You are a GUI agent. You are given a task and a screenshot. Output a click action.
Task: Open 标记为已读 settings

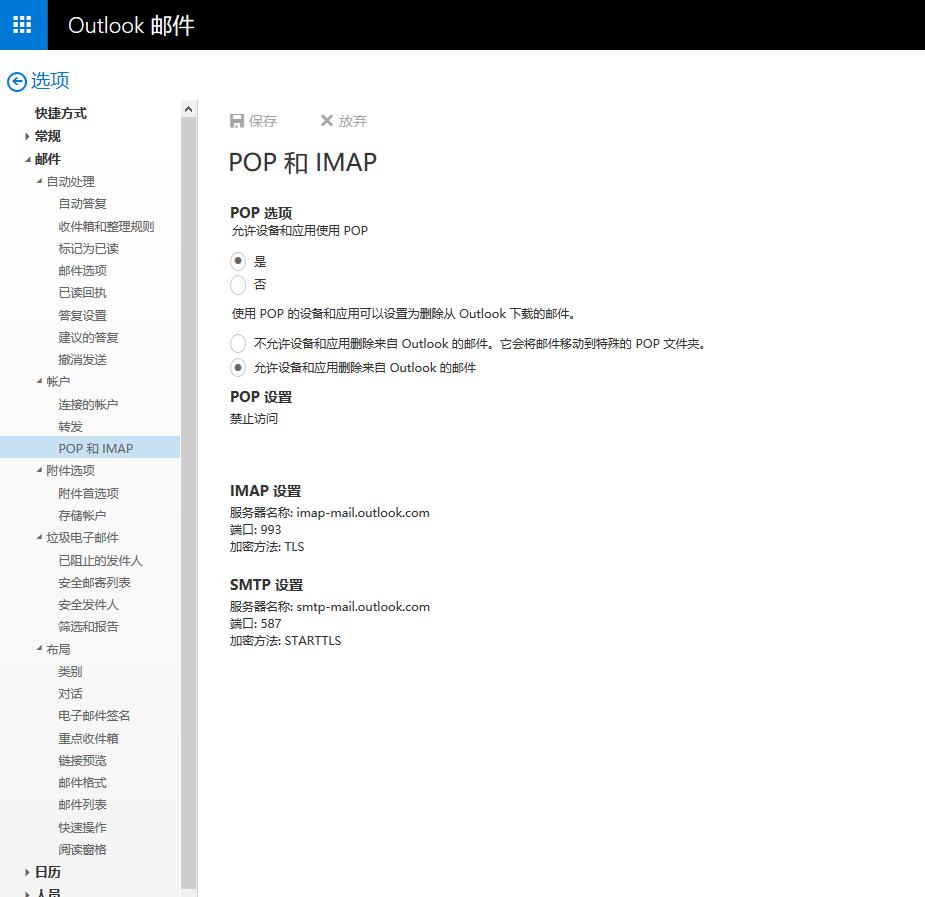[x=88, y=248]
